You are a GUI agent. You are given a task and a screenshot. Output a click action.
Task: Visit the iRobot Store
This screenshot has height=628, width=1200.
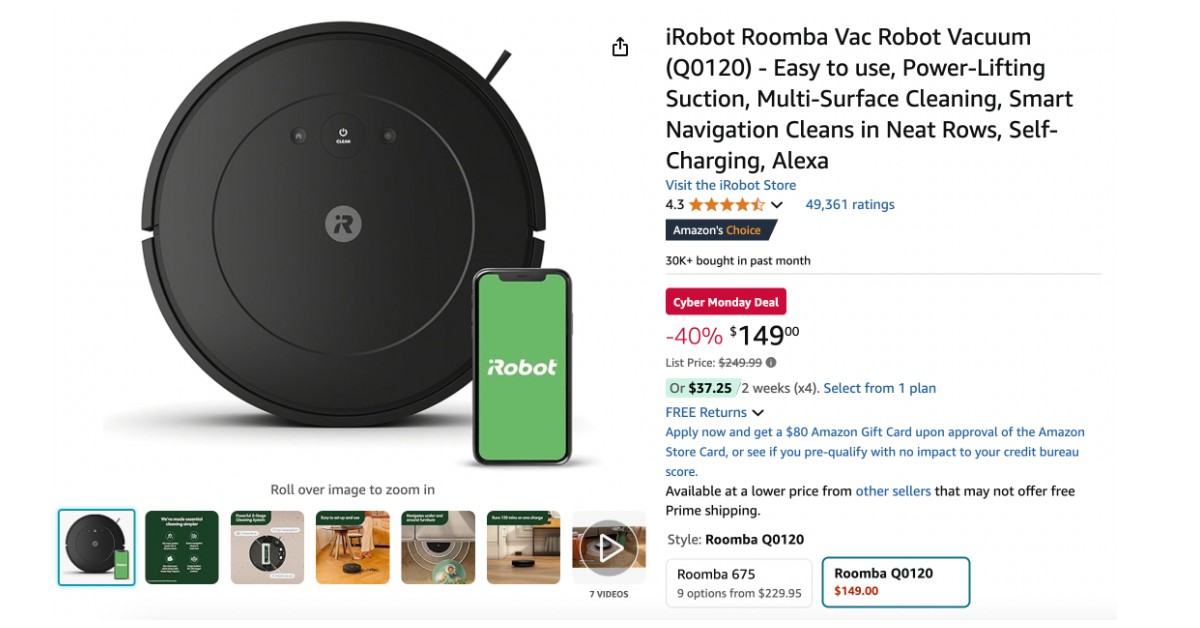click(x=730, y=184)
